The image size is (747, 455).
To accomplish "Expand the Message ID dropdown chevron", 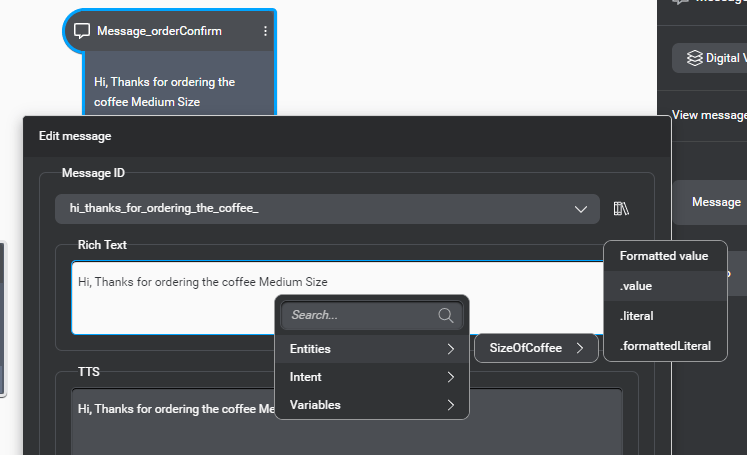I will click(581, 209).
